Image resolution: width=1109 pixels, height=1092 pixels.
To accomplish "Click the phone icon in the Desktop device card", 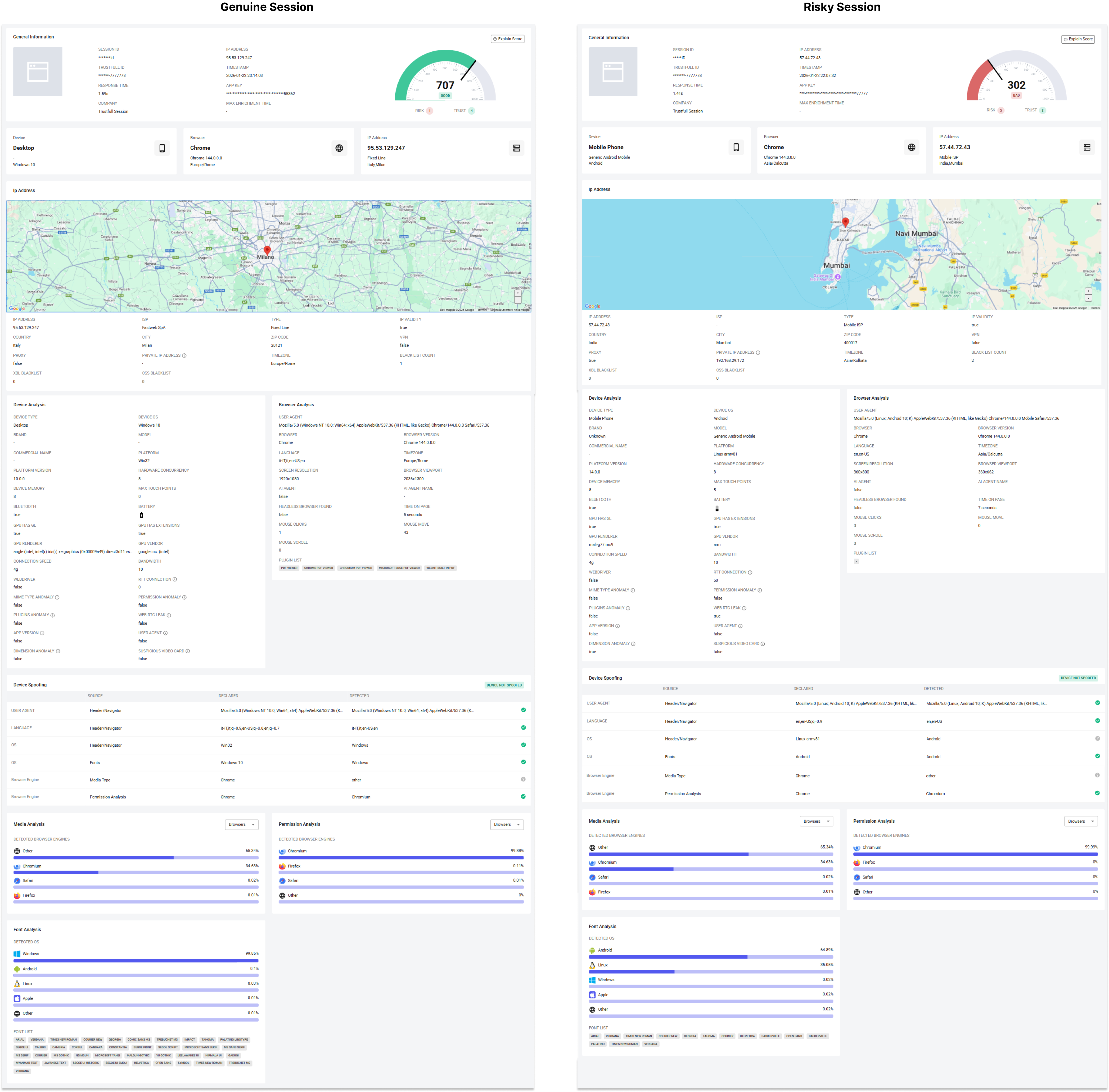I will 162,148.
